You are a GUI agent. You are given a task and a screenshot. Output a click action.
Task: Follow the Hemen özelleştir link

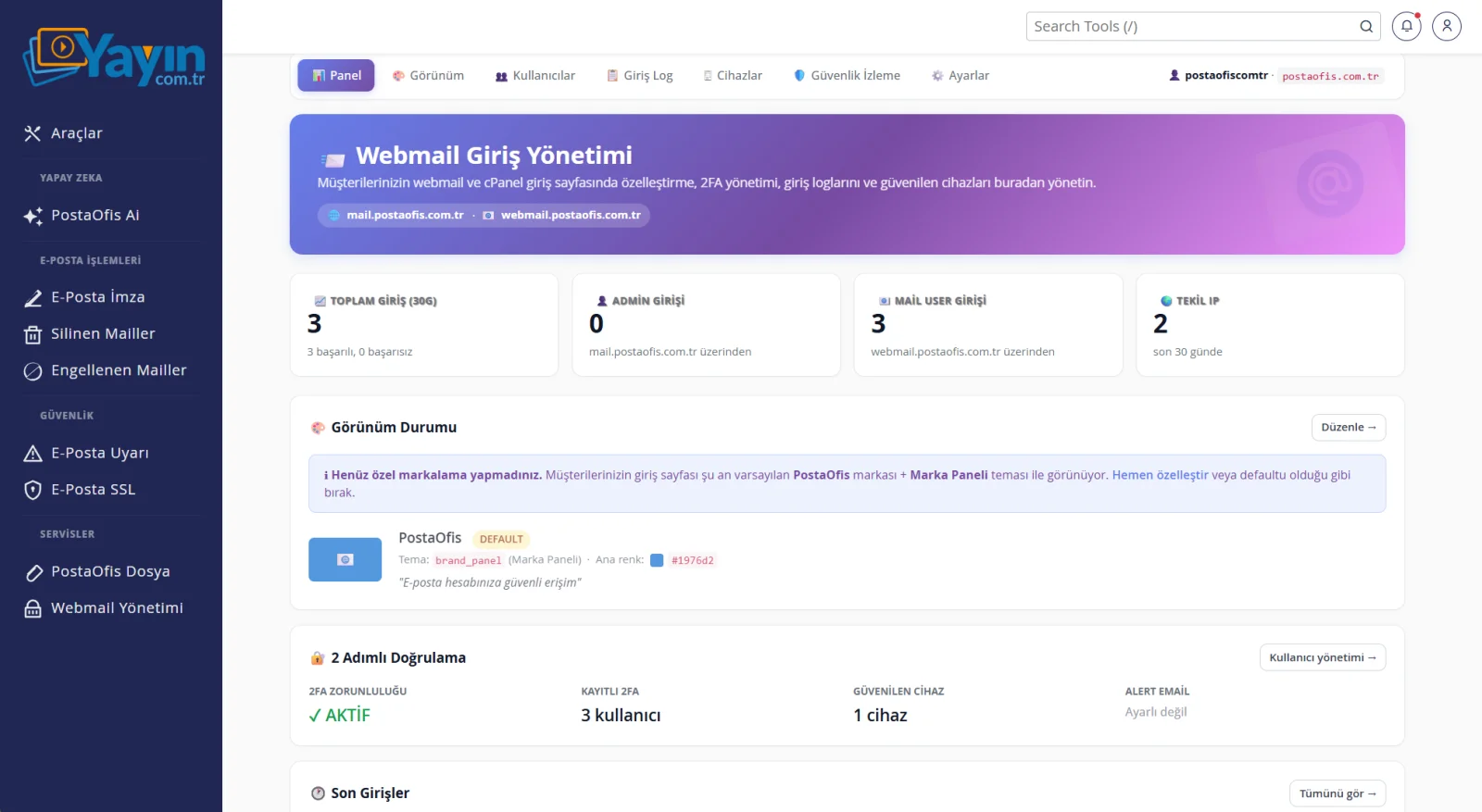pos(1160,475)
